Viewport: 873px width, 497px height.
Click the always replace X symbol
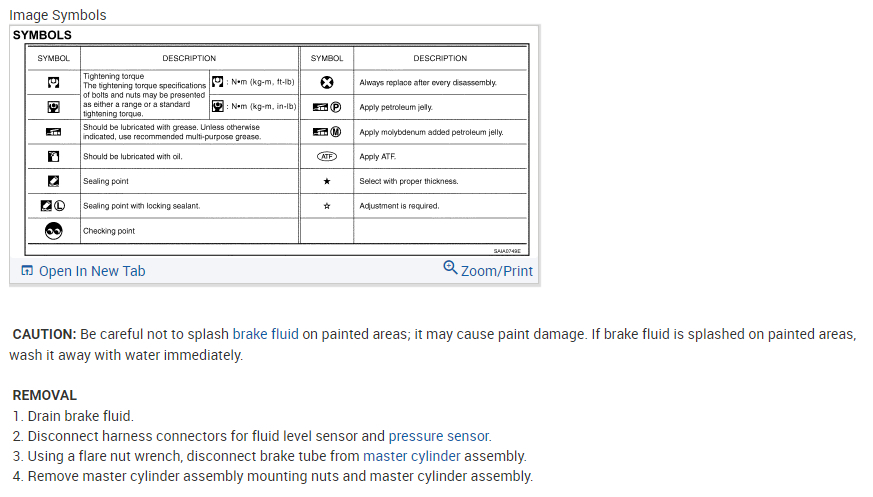(x=327, y=82)
